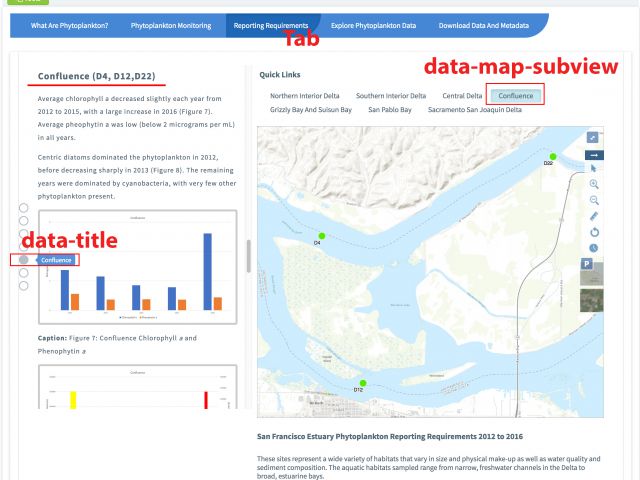
Task: Click the arrow button on map toolbar
Action: (x=593, y=154)
